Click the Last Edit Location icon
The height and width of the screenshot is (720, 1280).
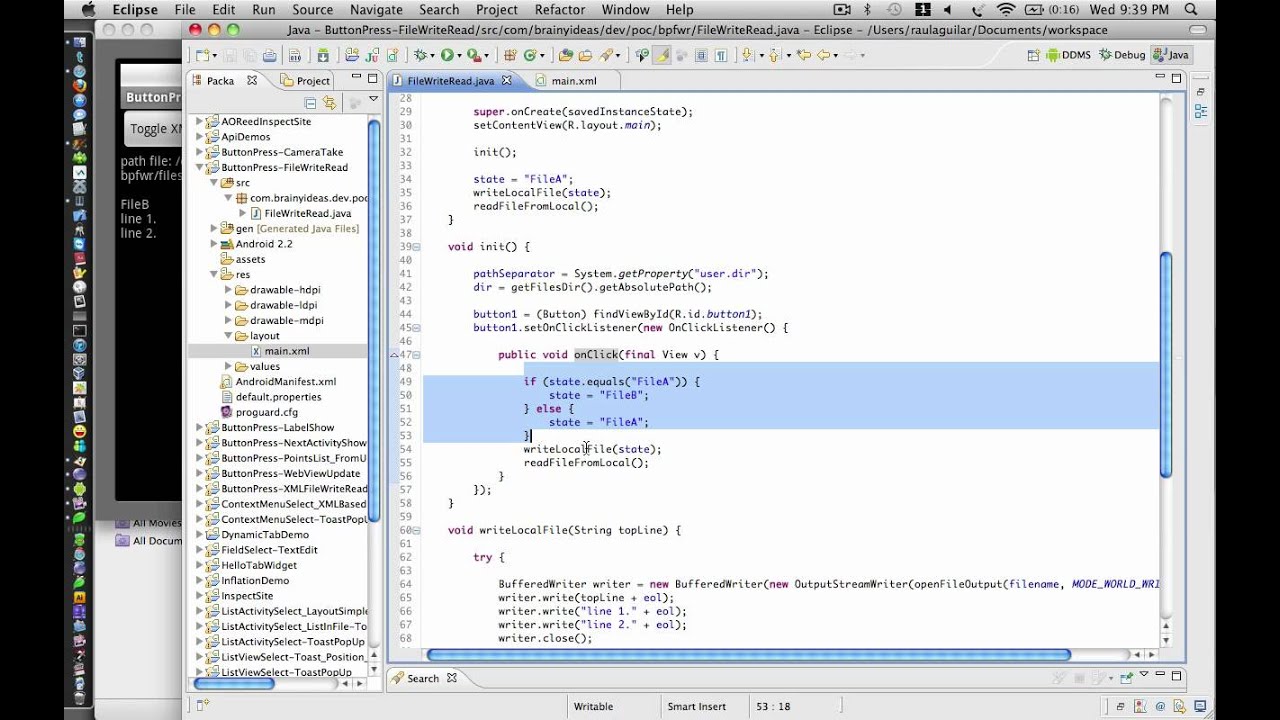(804, 55)
